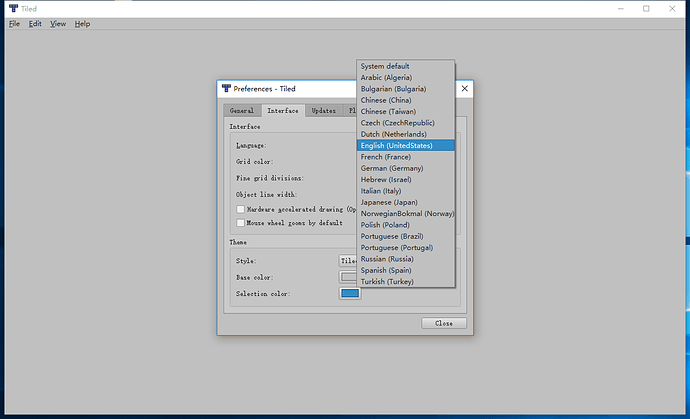690x419 pixels.
Task: Change the blue Selection color swatch
Action: coord(350,294)
